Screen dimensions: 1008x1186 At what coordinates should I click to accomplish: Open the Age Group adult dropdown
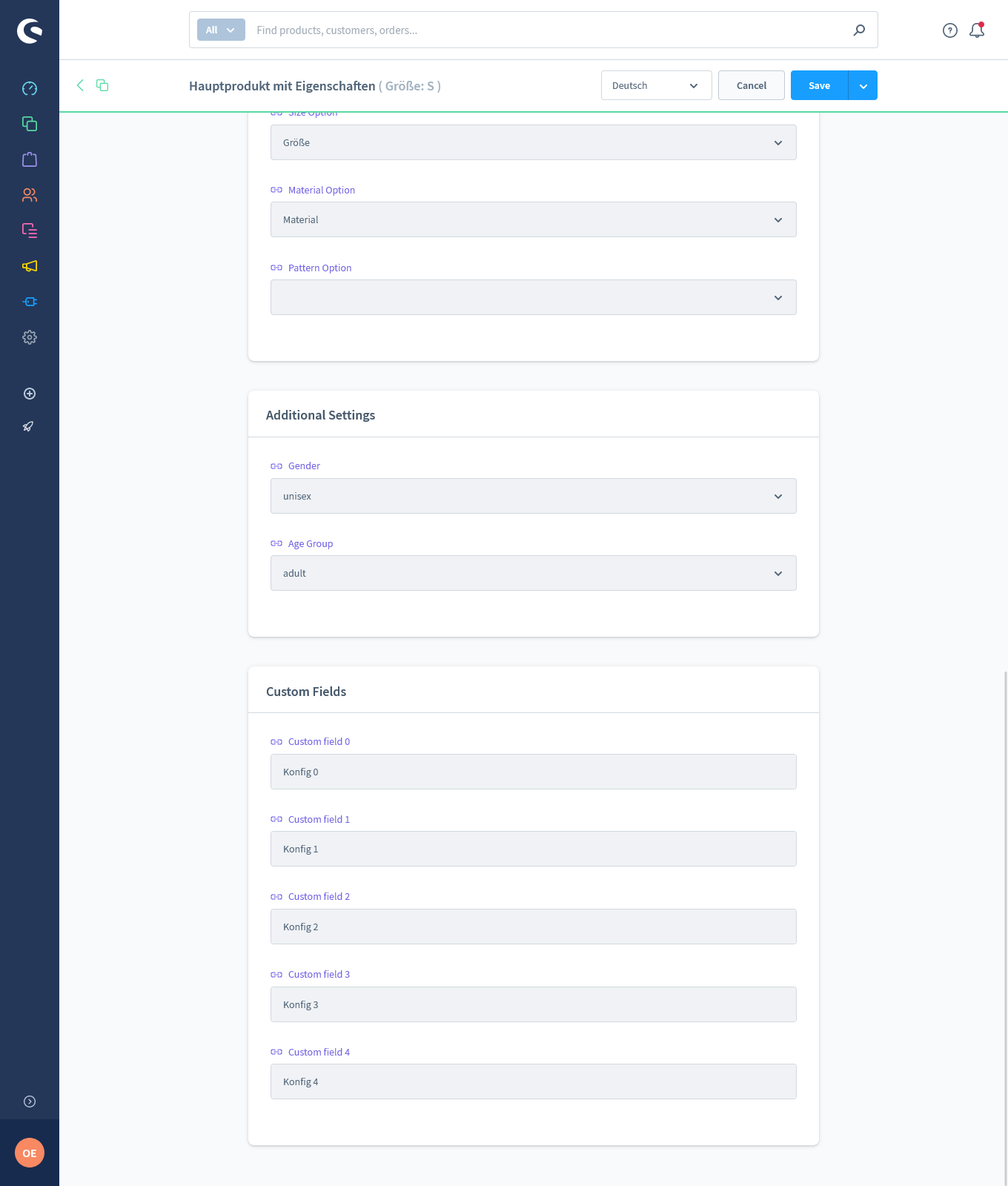534,573
